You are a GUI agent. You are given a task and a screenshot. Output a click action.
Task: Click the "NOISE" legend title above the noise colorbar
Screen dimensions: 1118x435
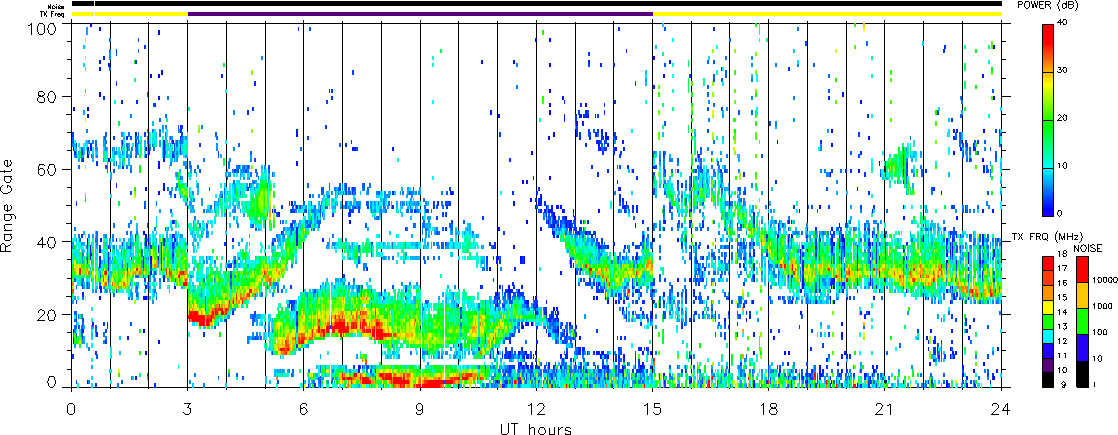1087,247
